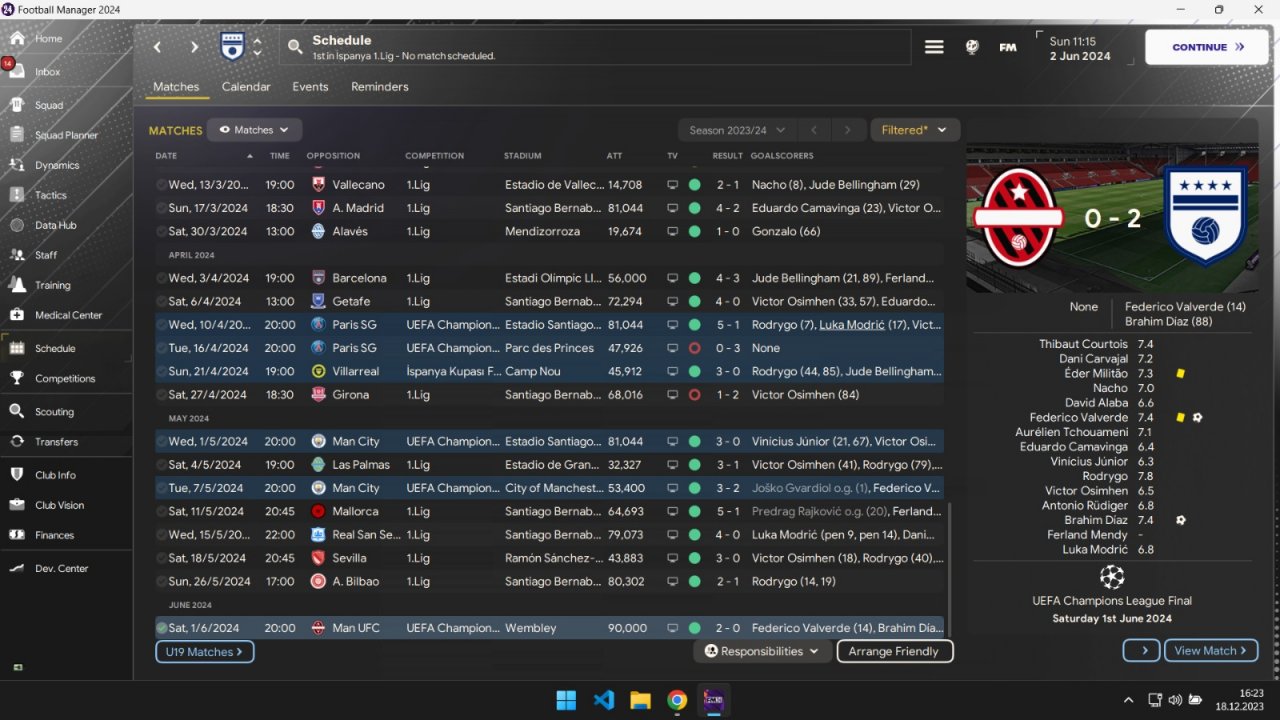Toggle the circle marker on the Las Palmas row
Image resolution: width=1280 pixels, height=720 pixels.
point(162,465)
